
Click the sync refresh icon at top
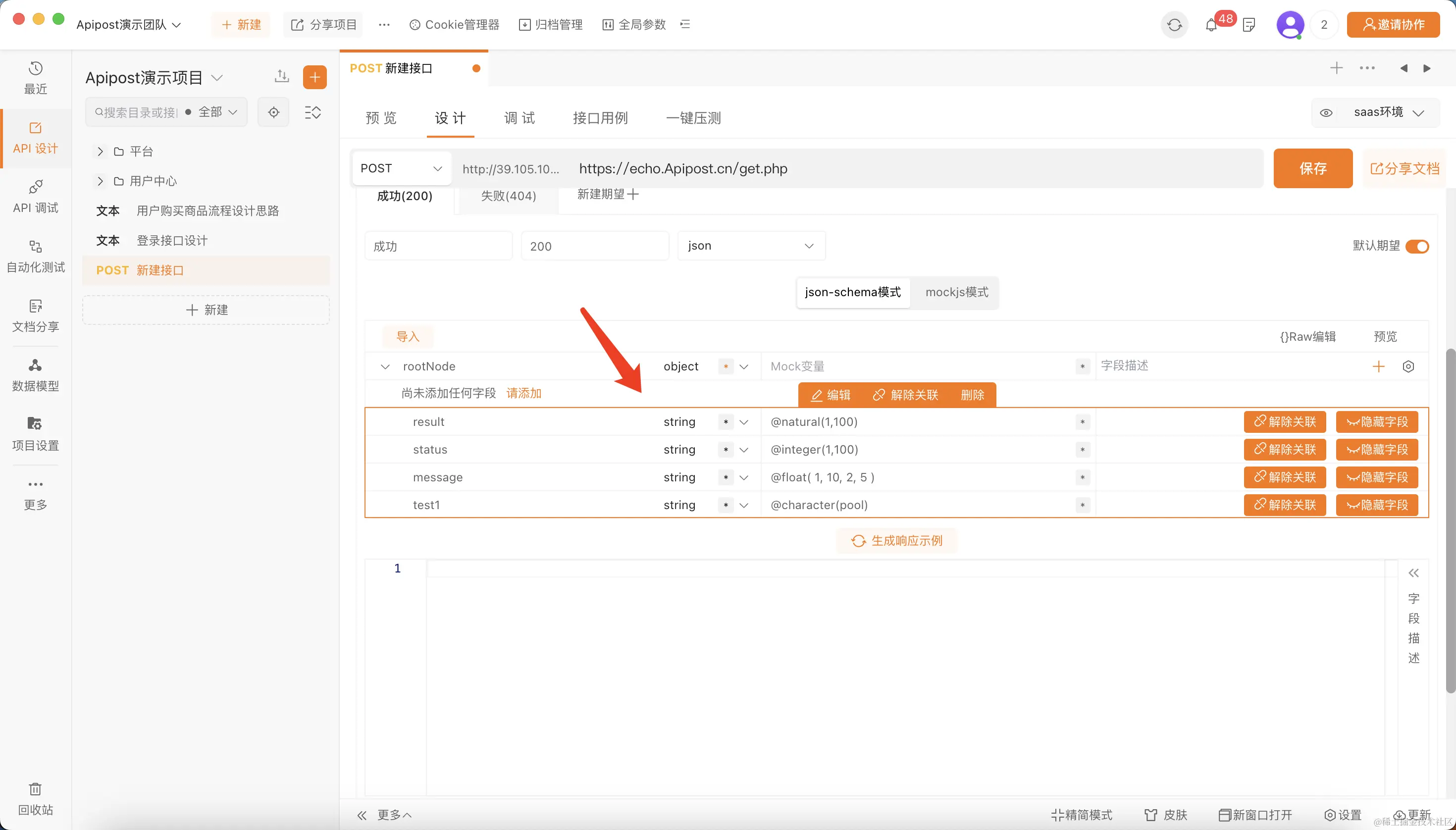(x=1174, y=24)
